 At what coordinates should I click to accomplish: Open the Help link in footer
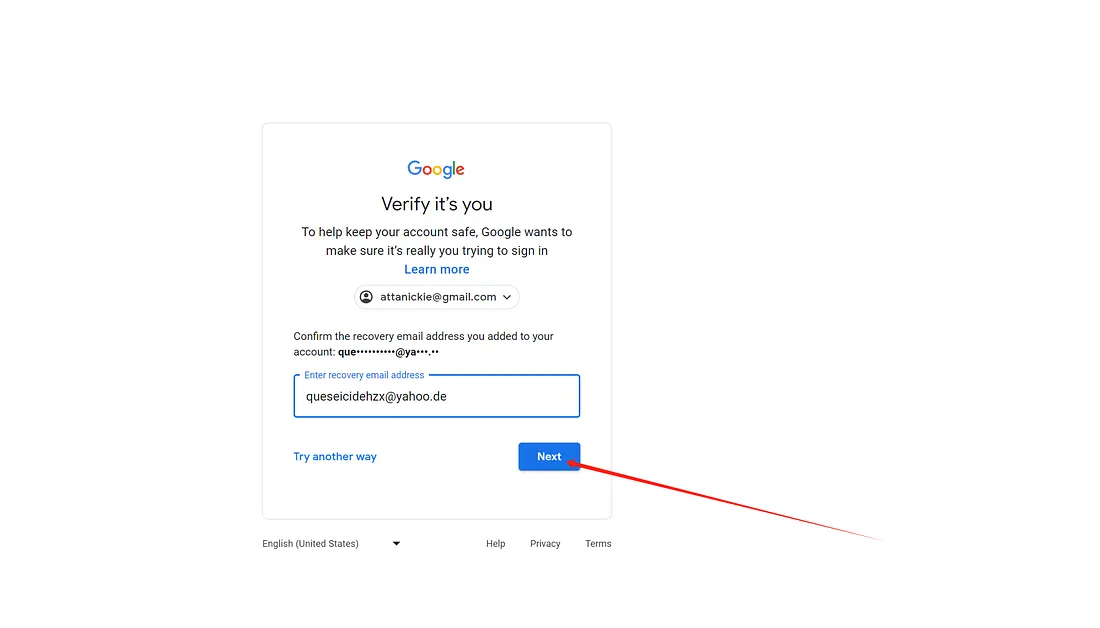click(495, 544)
